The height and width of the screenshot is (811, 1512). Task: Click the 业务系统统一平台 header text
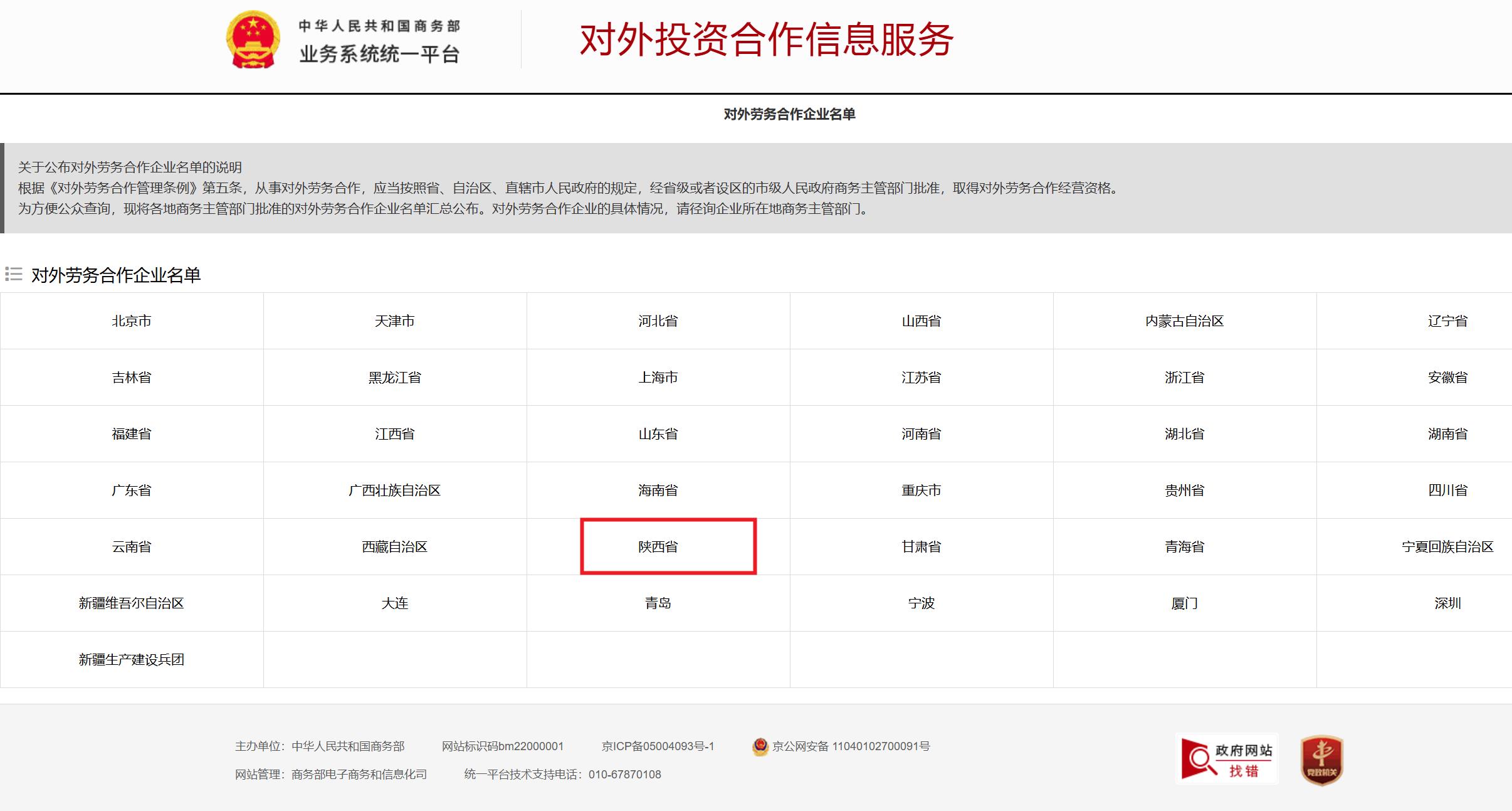pos(379,55)
